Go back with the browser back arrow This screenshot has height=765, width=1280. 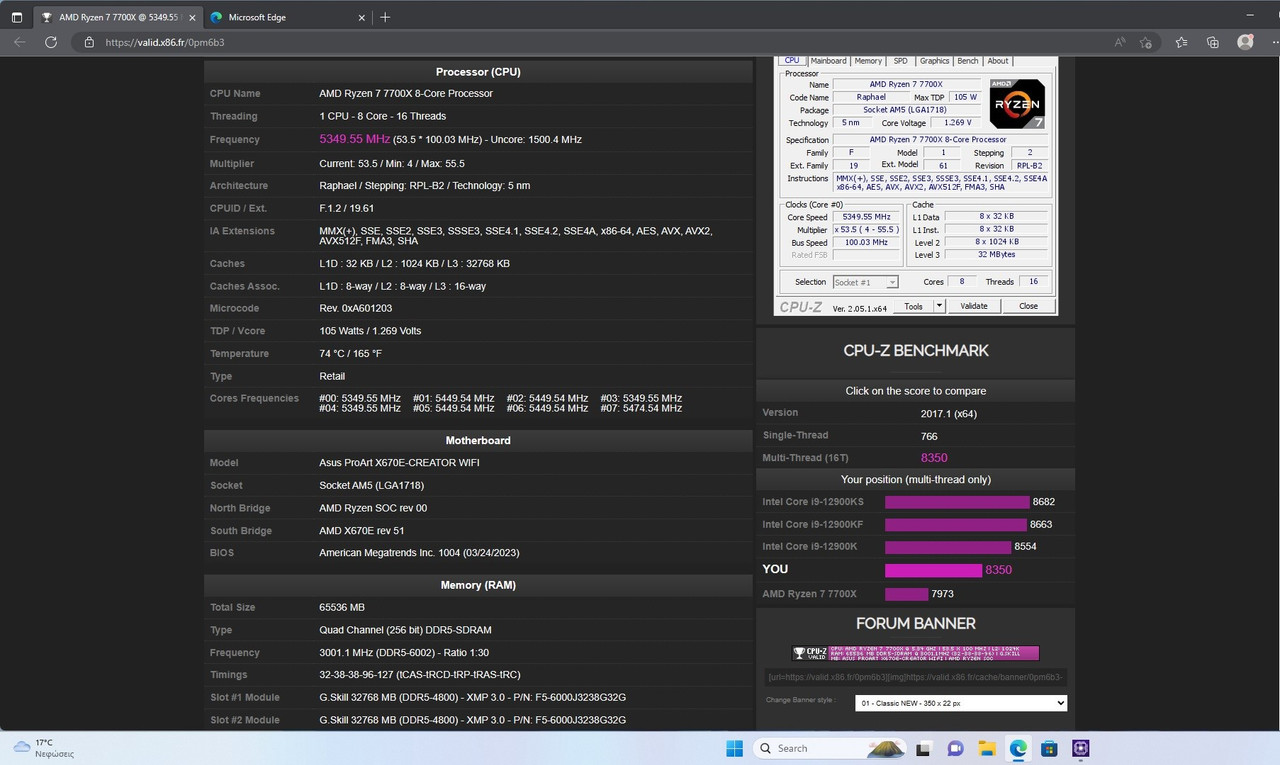pyautogui.click(x=20, y=42)
